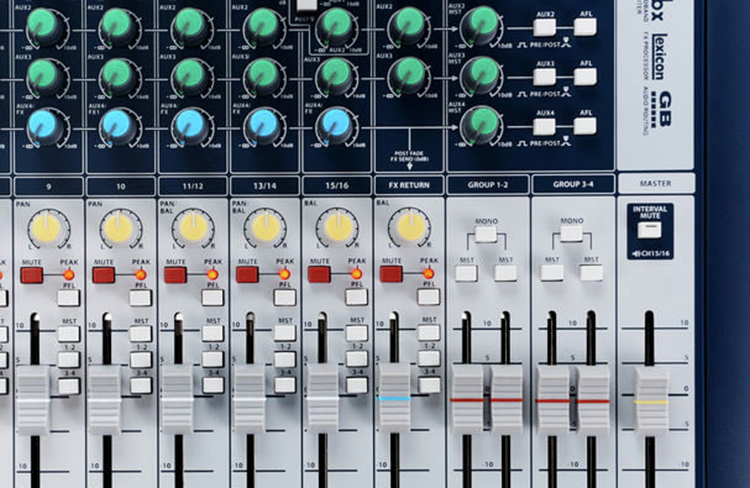Click the channel 13/14 fader cap
The image size is (750, 488).
[x=249, y=399]
